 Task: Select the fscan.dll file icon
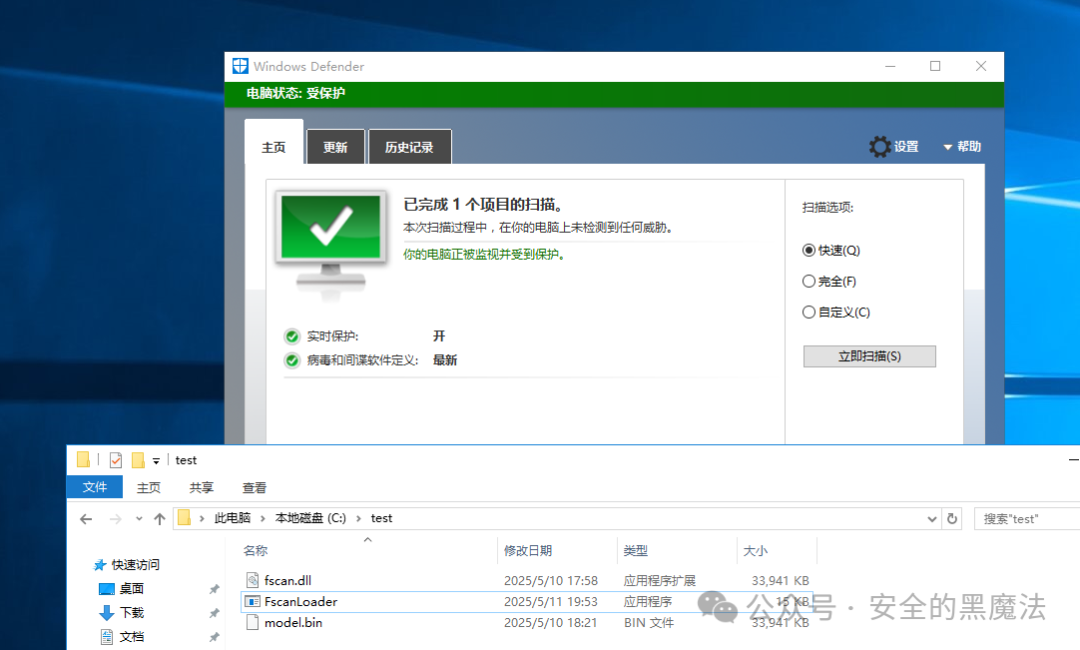click(253, 580)
